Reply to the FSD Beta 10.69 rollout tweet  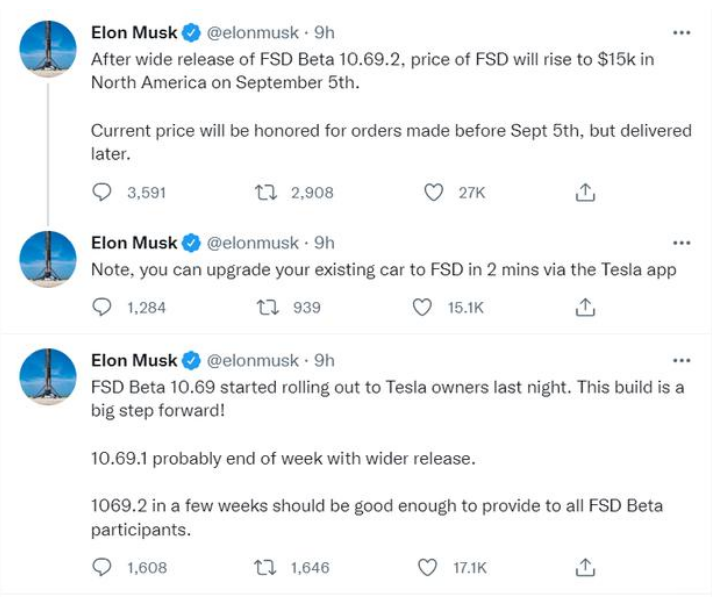pyautogui.click(x=101, y=567)
